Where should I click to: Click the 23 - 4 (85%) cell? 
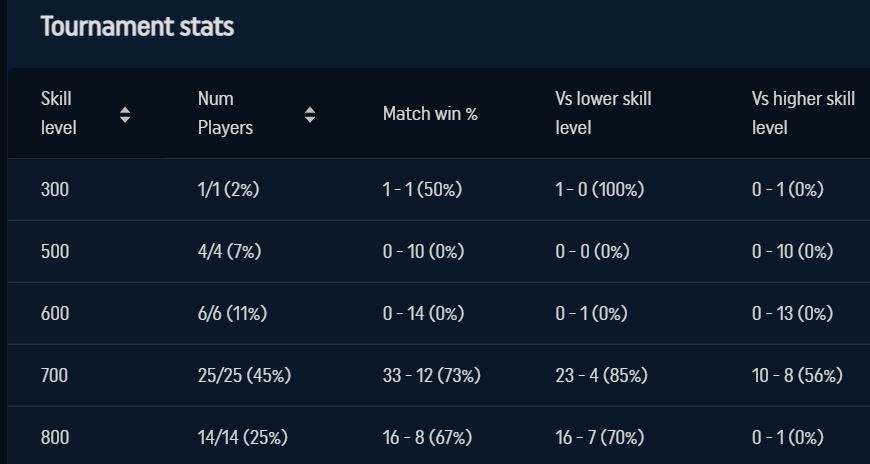[x=601, y=375]
